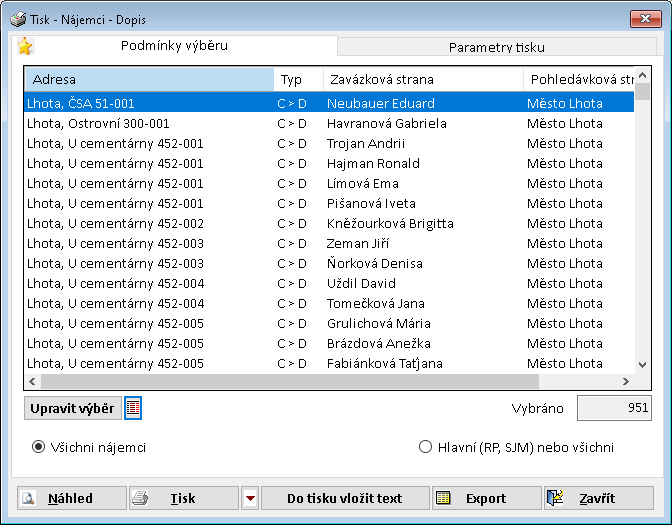Click Upravit výběr button
This screenshot has height=525, width=672.
pos(71,408)
